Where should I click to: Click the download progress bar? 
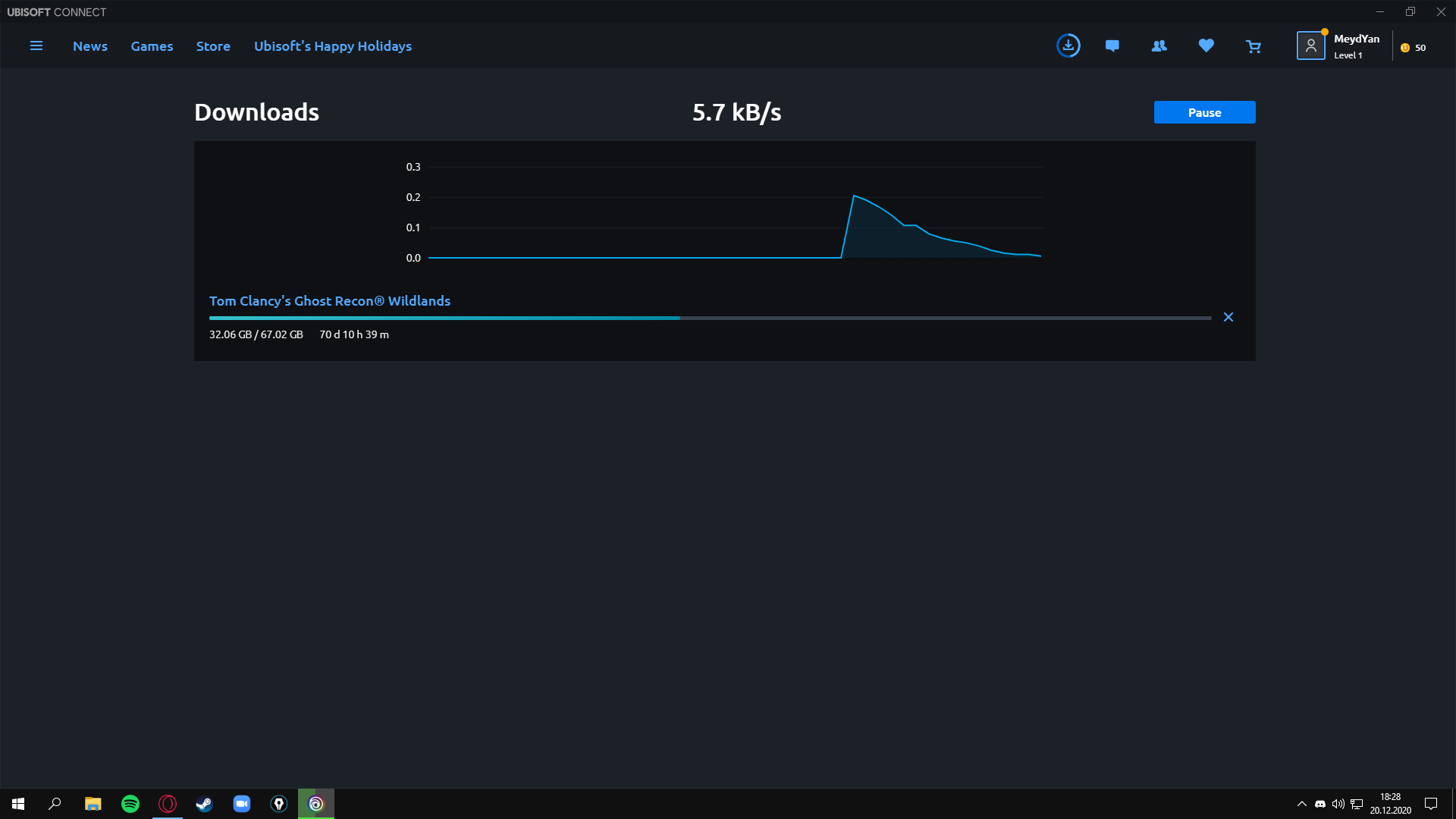pos(710,318)
